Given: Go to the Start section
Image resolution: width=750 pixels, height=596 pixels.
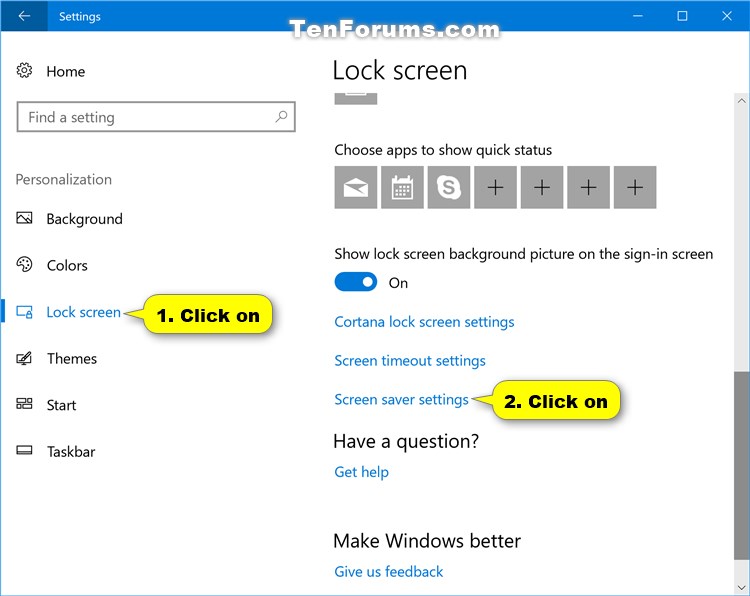Looking at the screenshot, I should (x=61, y=405).
